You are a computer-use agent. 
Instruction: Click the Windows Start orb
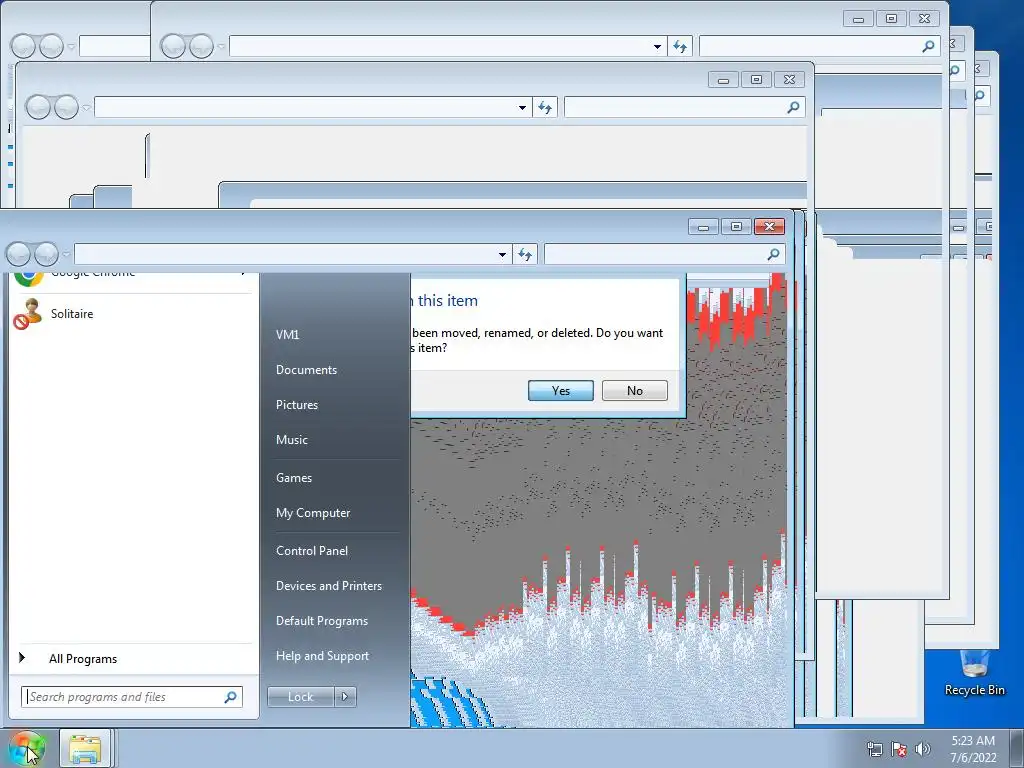27,748
